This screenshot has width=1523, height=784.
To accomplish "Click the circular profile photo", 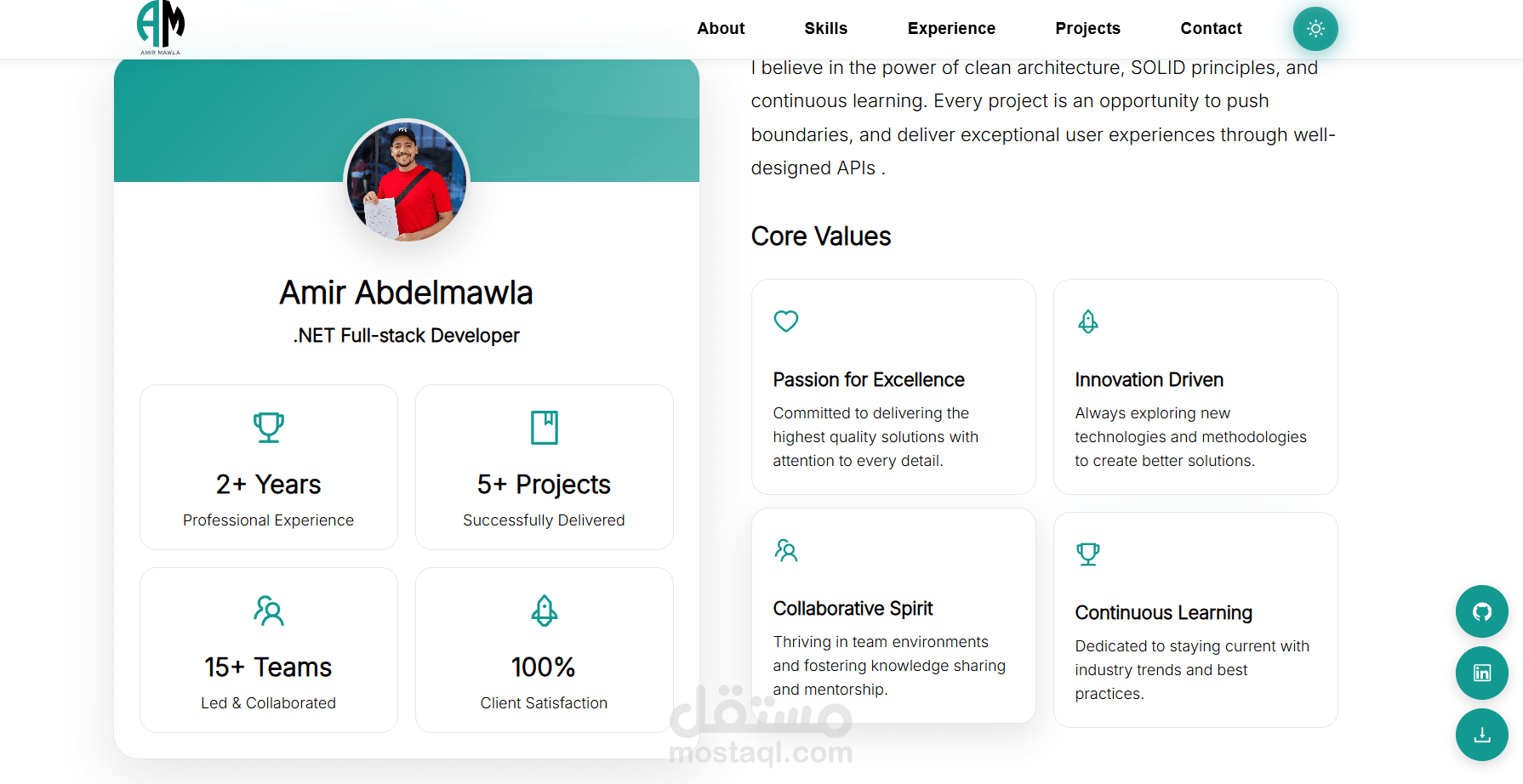I will point(407,181).
